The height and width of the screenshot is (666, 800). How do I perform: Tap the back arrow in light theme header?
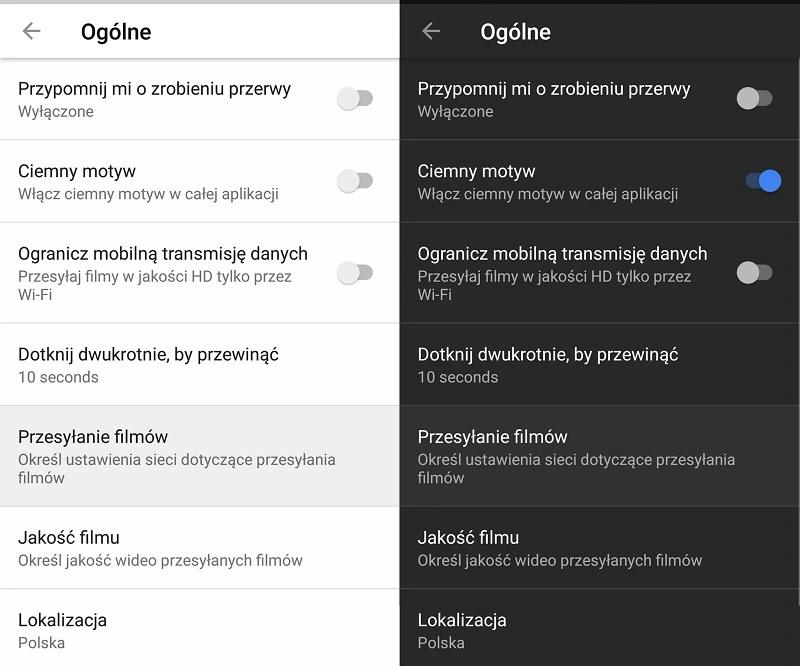tap(32, 31)
